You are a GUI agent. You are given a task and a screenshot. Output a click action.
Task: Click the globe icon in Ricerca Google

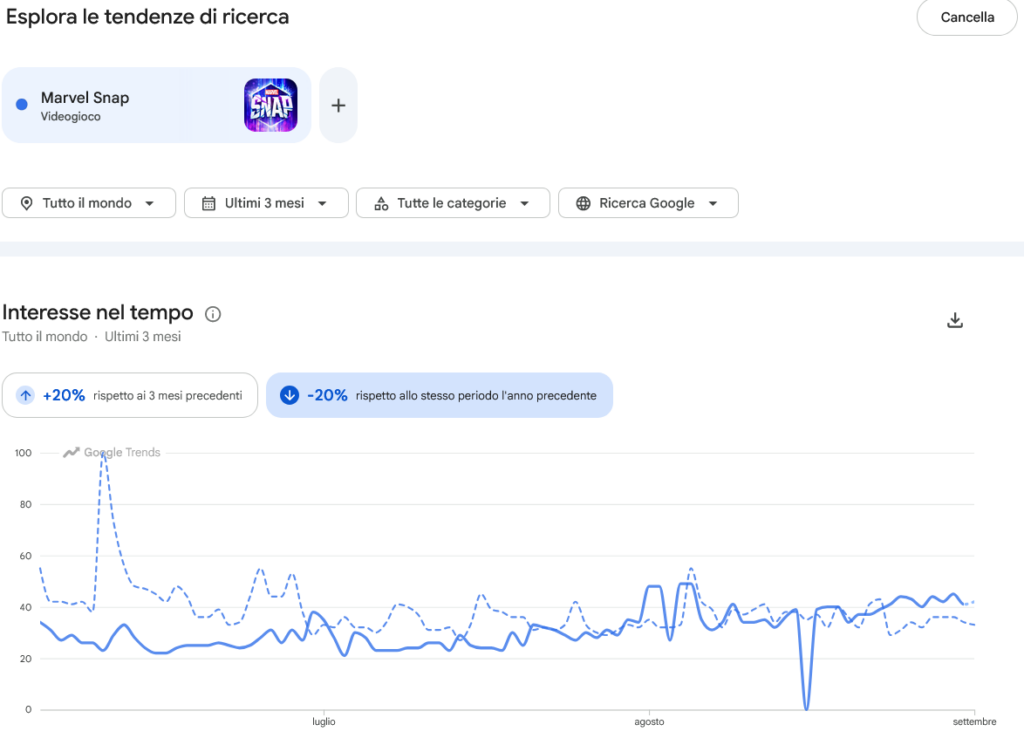(583, 204)
